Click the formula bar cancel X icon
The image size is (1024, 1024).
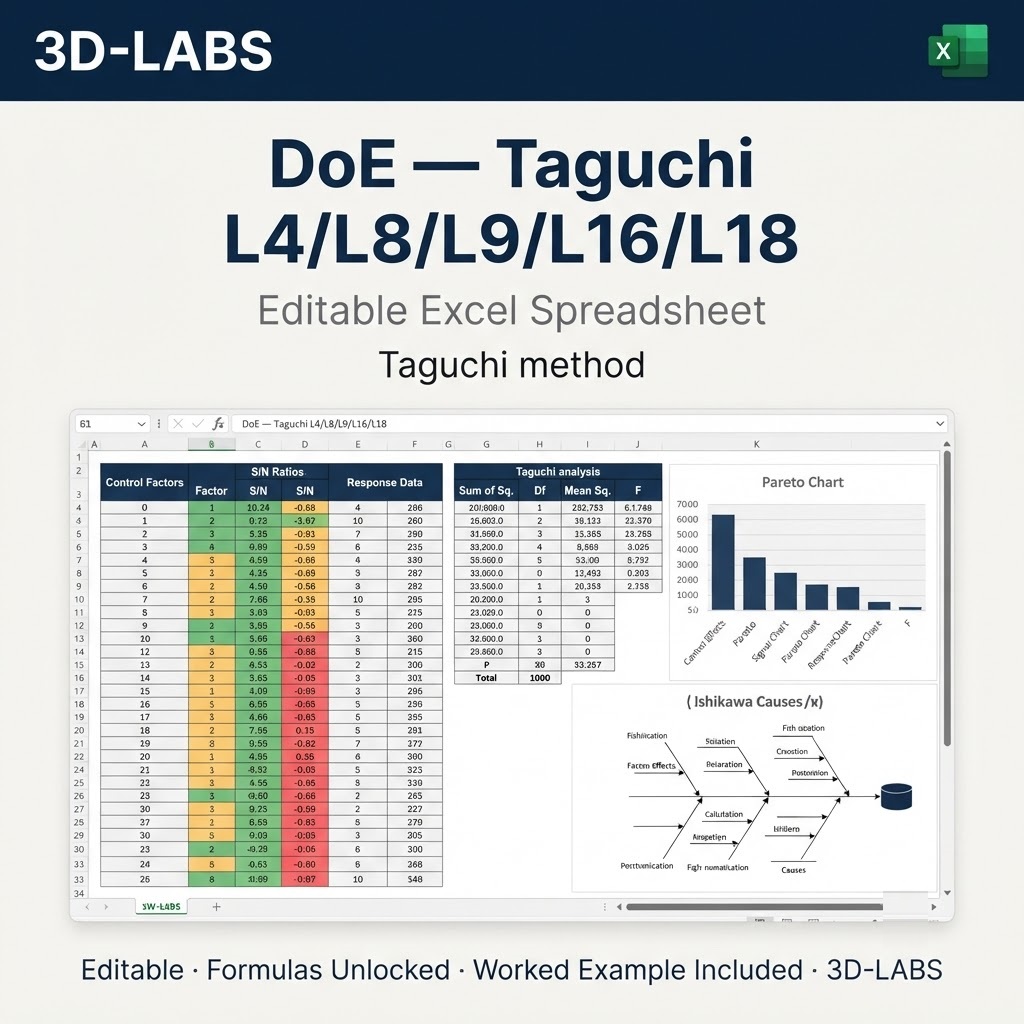tap(178, 424)
